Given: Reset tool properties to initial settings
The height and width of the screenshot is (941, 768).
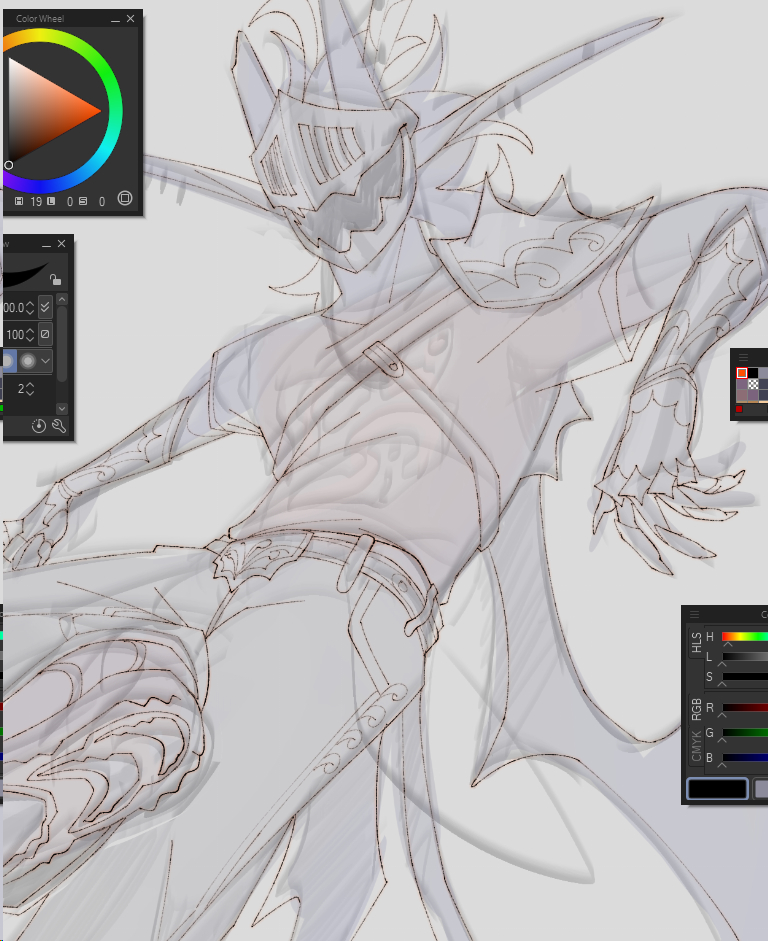Looking at the screenshot, I should pyautogui.click(x=39, y=426).
